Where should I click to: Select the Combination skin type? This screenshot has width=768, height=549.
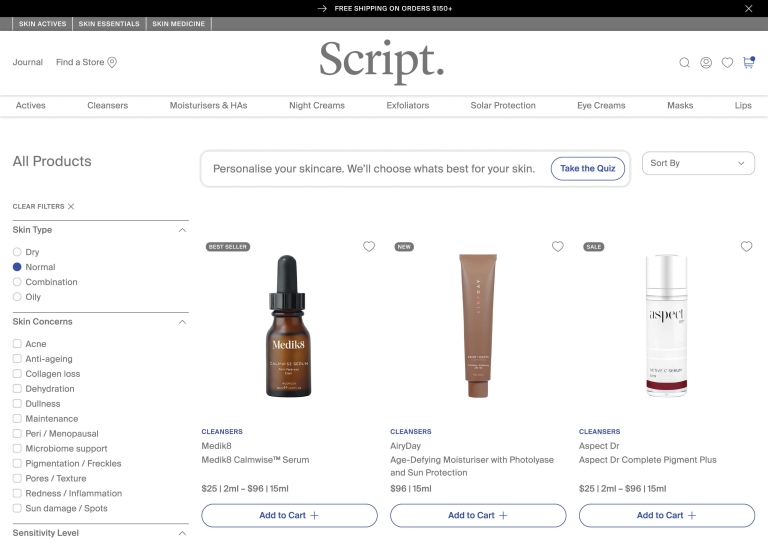click(x=17, y=282)
